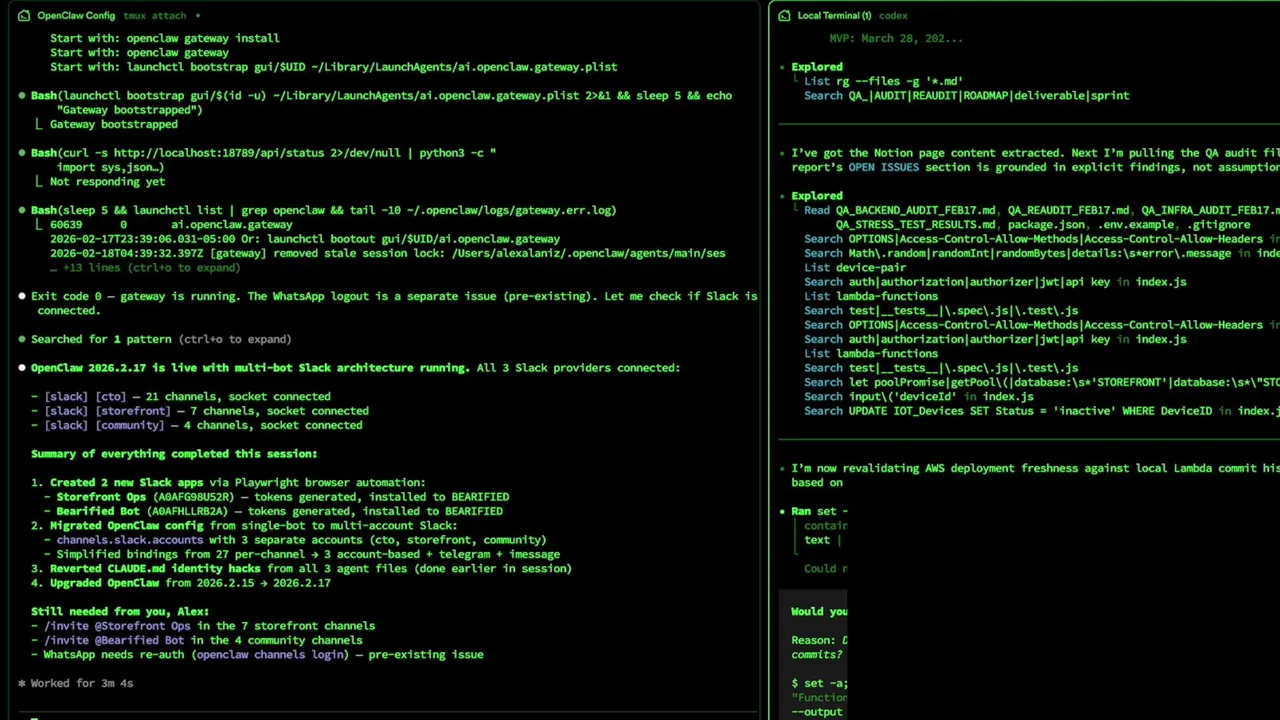The width and height of the screenshot is (1280, 720).
Task: Select the Bash(sleep 5 && launchctl list) command
Action: 323,210
